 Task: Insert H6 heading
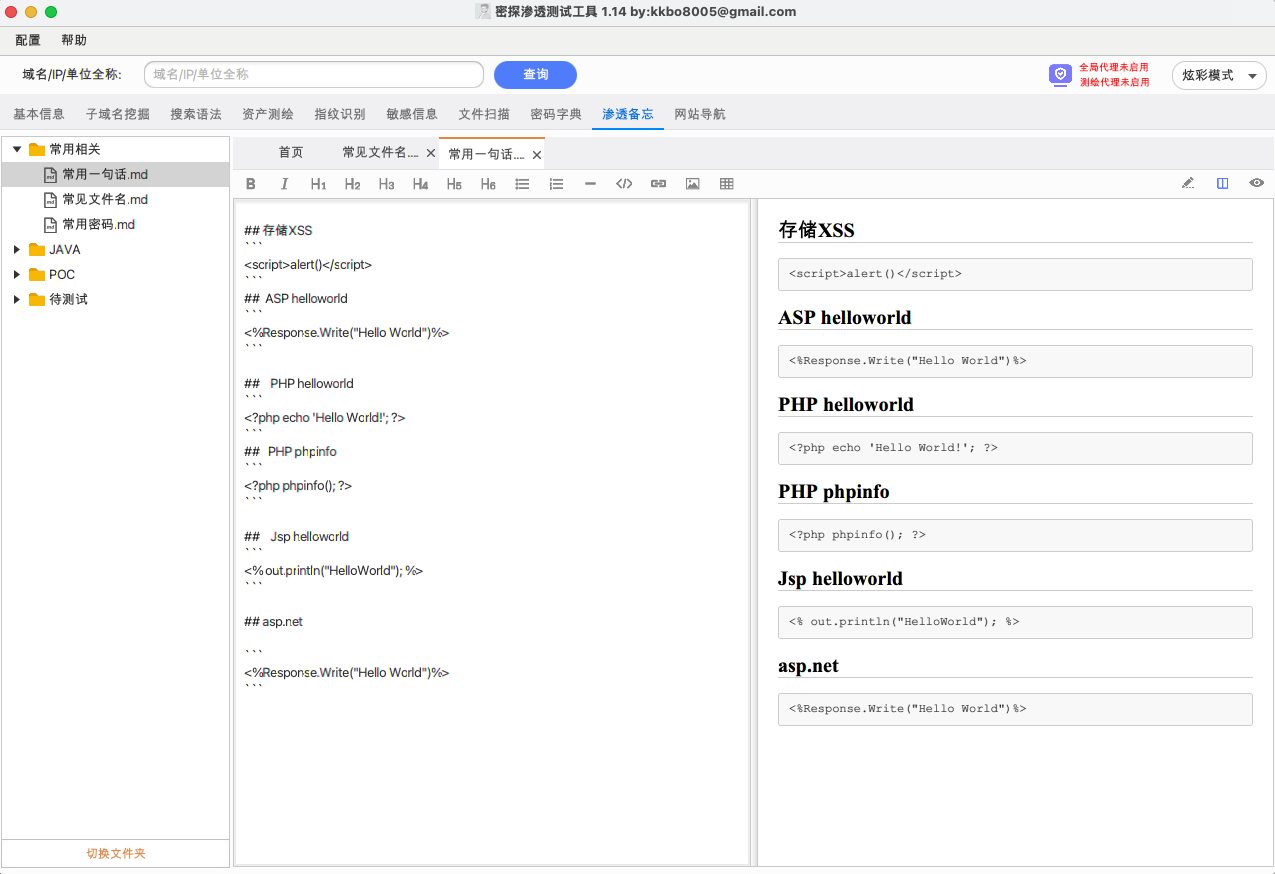(x=488, y=184)
